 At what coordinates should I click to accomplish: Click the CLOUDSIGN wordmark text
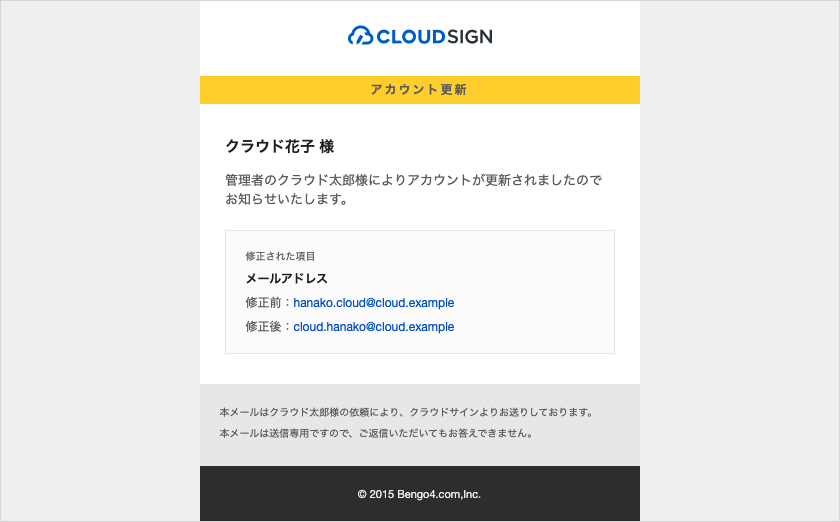tap(434, 36)
